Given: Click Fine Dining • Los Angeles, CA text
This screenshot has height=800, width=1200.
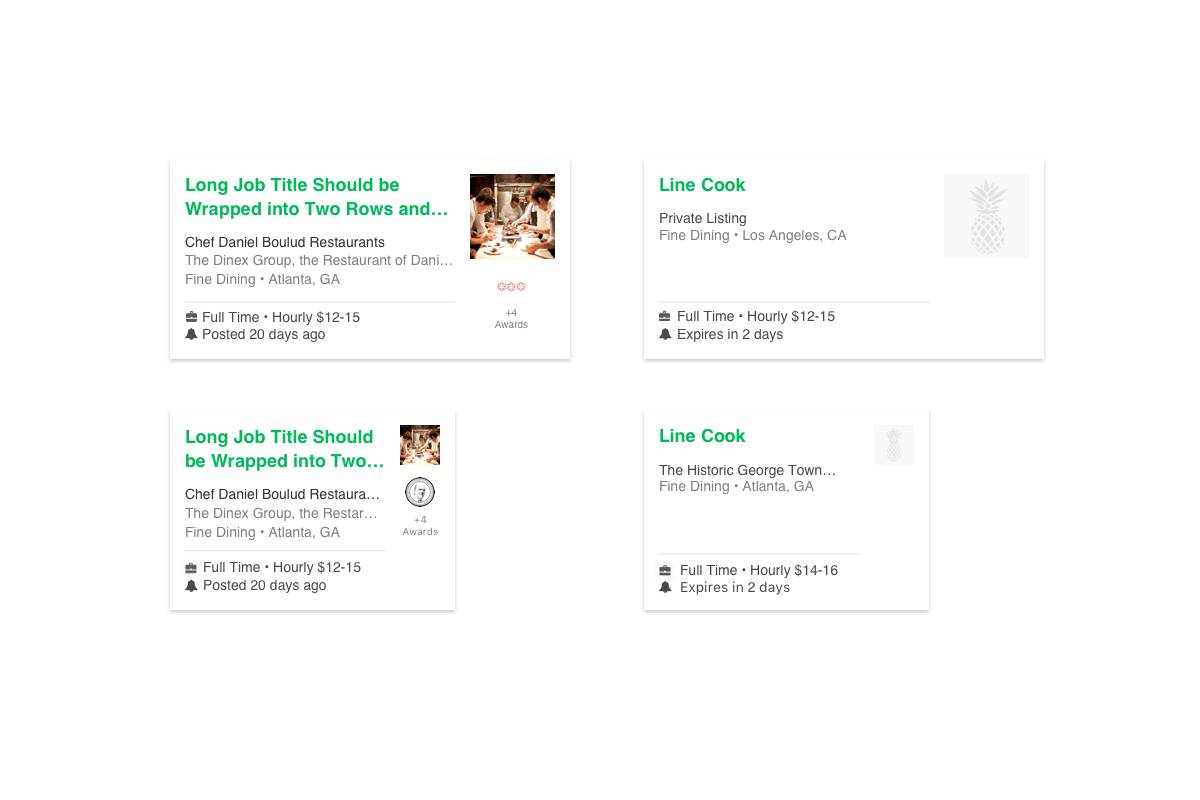Looking at the screenshot, I should pyautogui.click(x=753, y=235).
